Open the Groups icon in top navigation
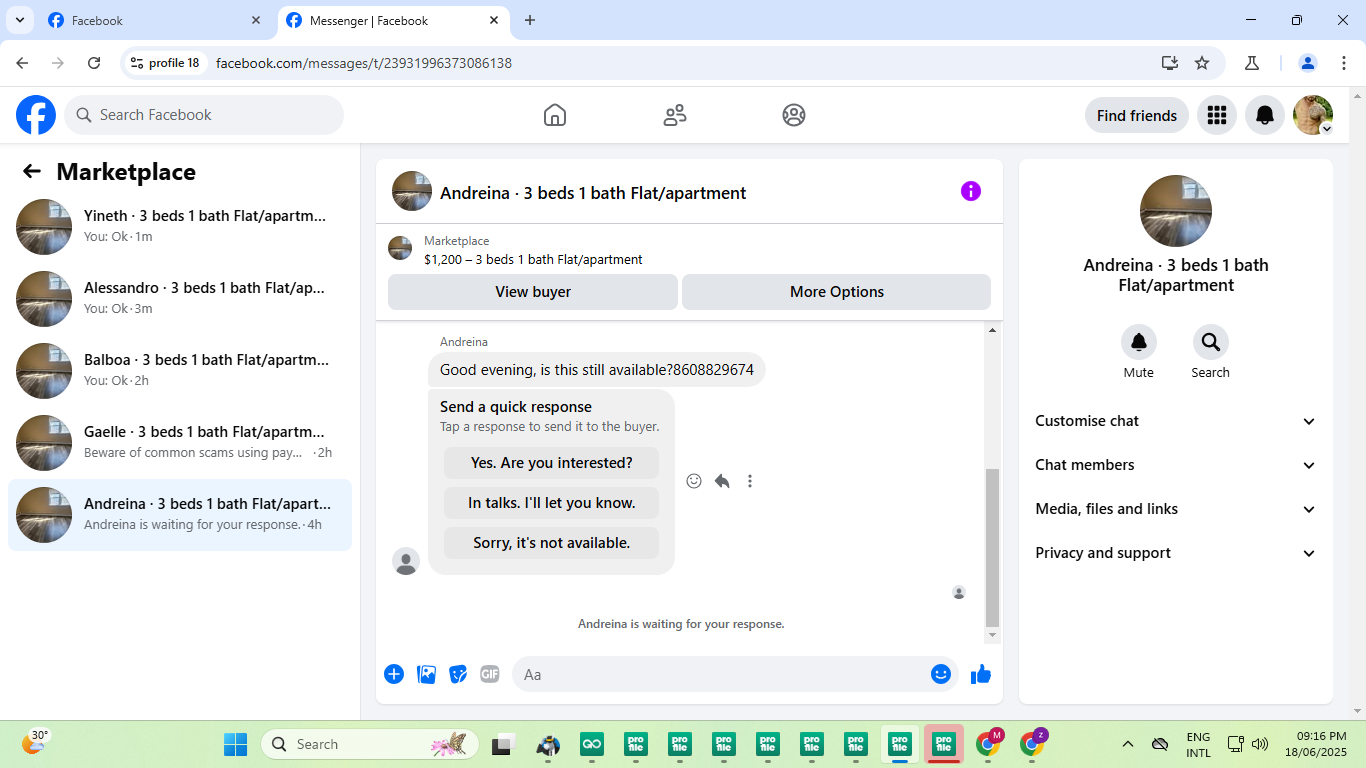Viewport: 1366px width, 768px height. pyautogui.click(x=794, y=115)
